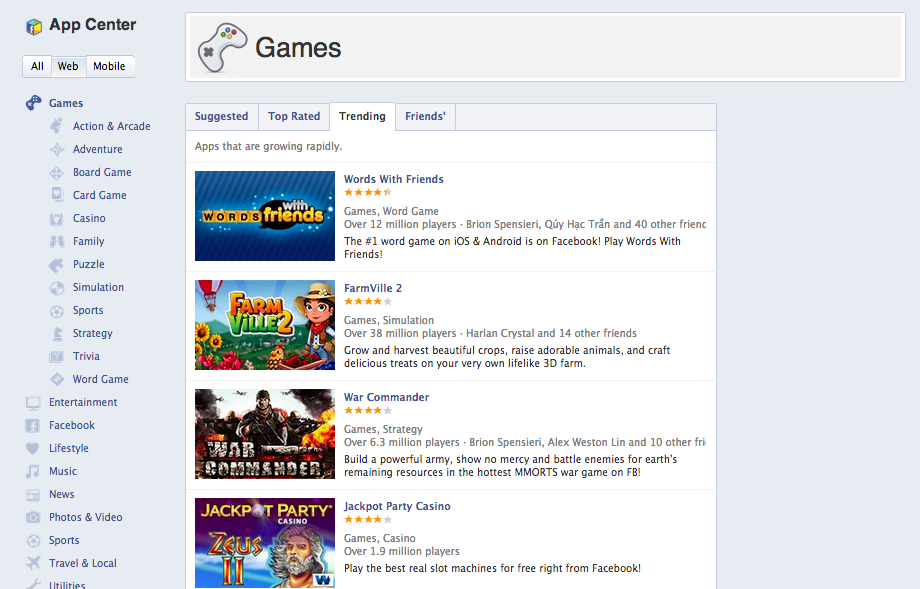Click the Facebook category icon
The height and width of the screenshot is (589, 920).
pyautogui.click(x=33, y=425)
